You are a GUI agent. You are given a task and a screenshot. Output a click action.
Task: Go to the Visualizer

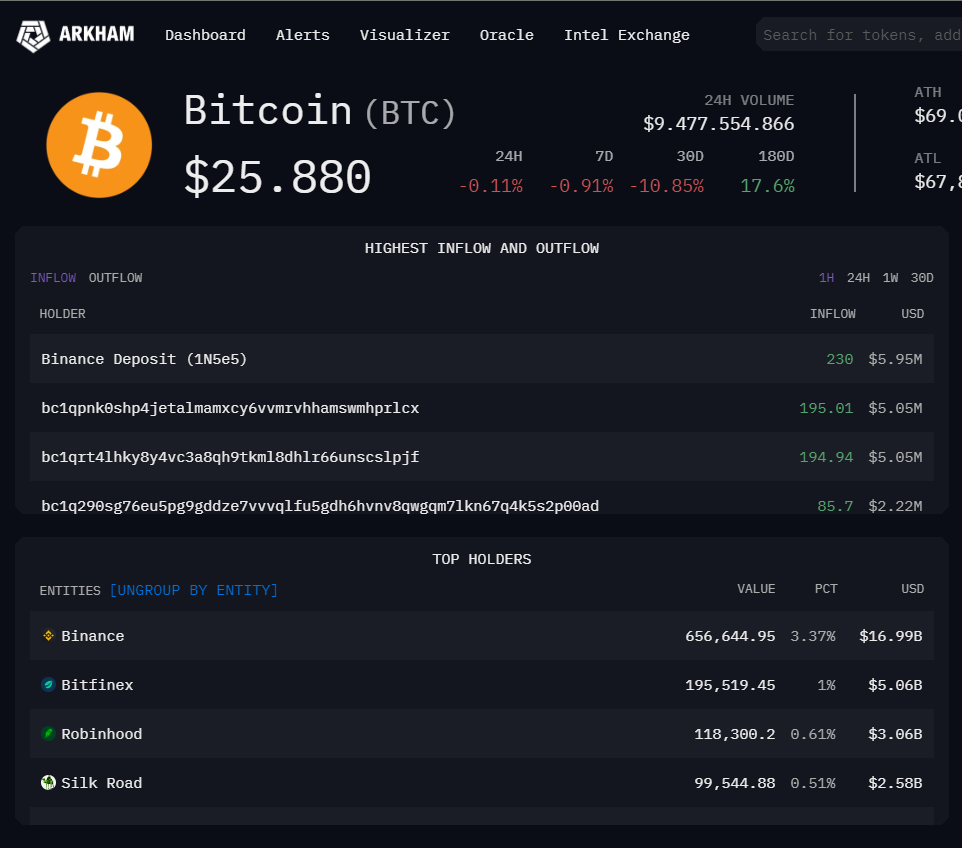click(404, 35)
